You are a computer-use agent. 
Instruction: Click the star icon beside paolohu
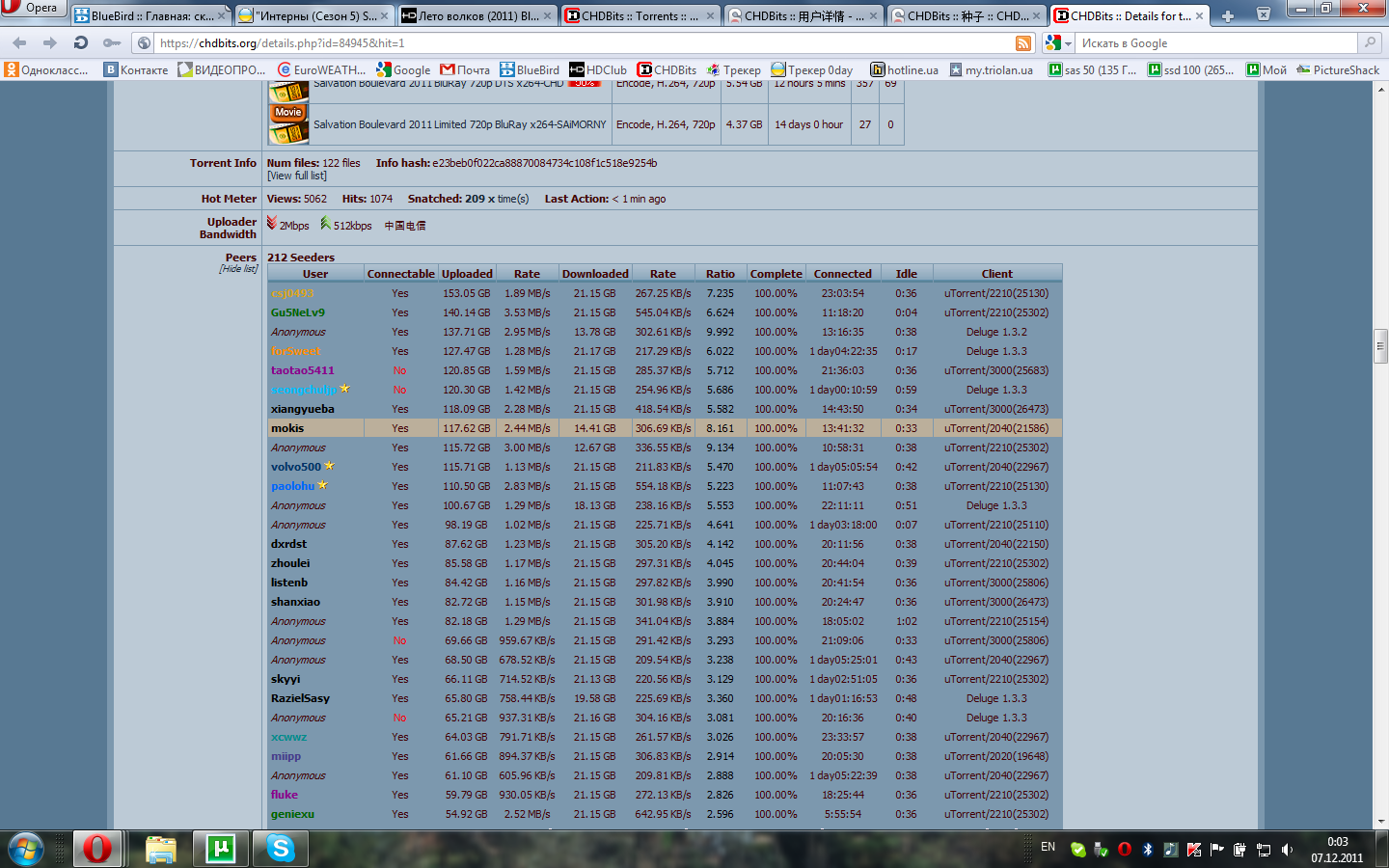tap(322, 485)
